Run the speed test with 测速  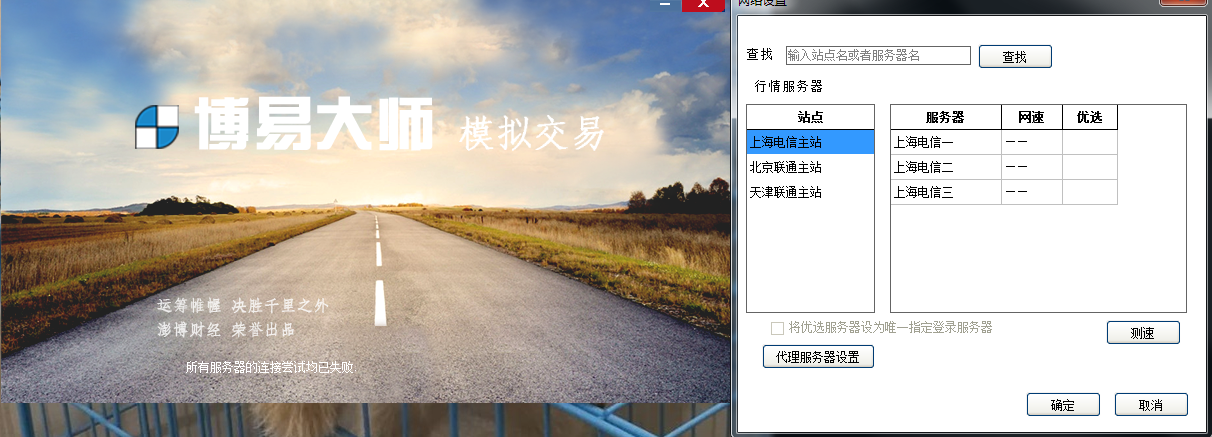pyautogui.click(x=1143, y=333)
